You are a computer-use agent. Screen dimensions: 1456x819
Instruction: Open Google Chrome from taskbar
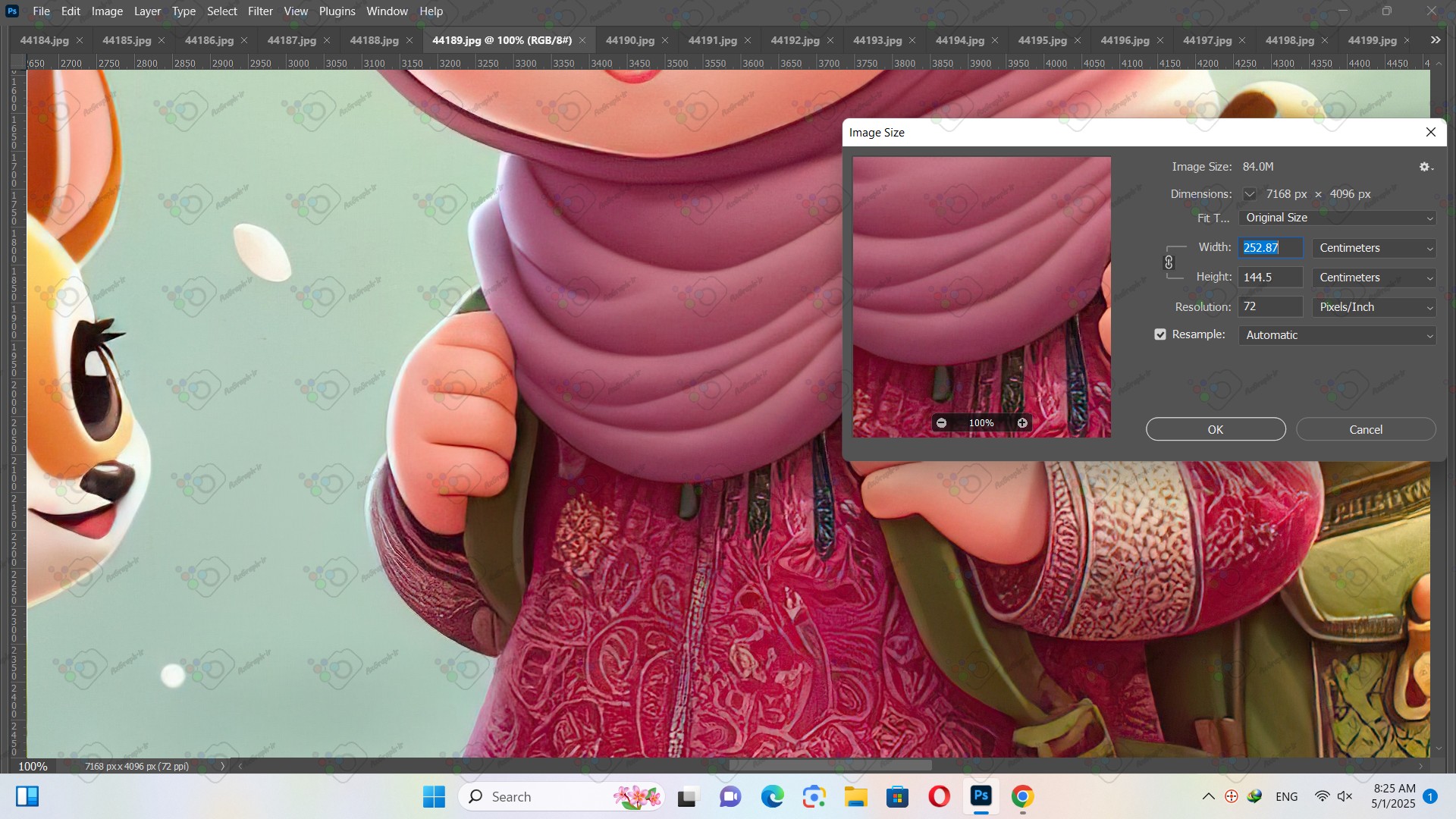[1023, 796]
